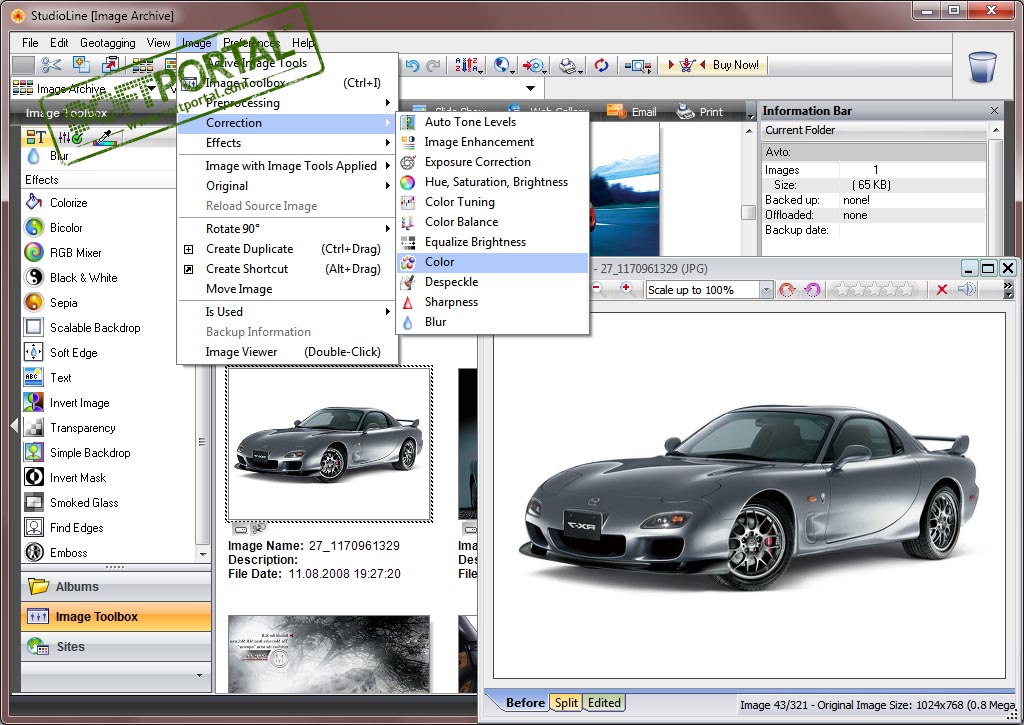Select Hue, Saturation, Brightness menu item

coord(495,182)
